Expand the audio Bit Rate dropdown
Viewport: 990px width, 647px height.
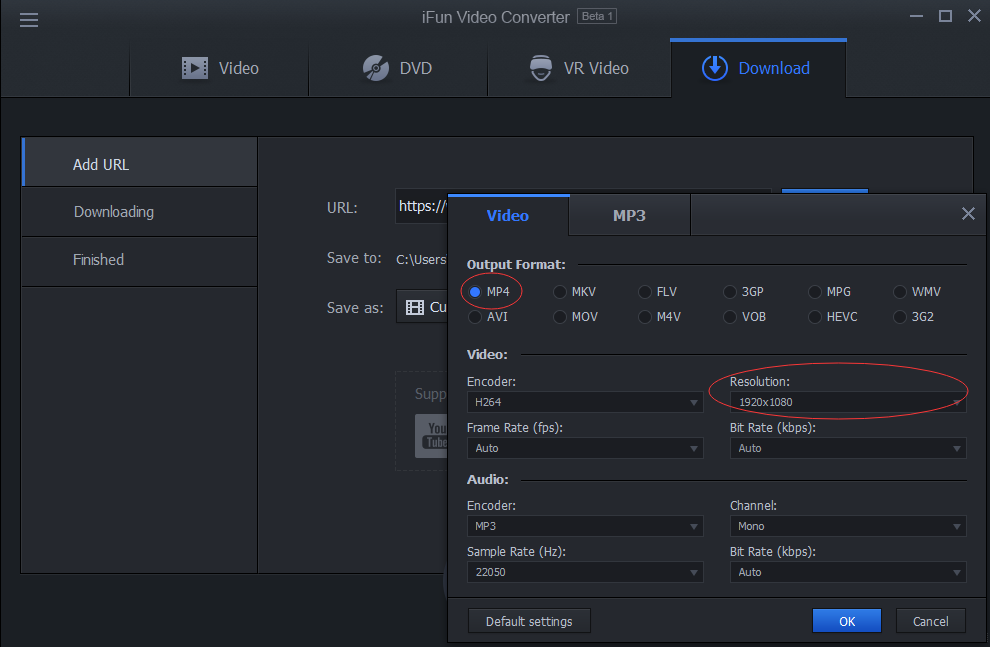click(x=848, y=572)
